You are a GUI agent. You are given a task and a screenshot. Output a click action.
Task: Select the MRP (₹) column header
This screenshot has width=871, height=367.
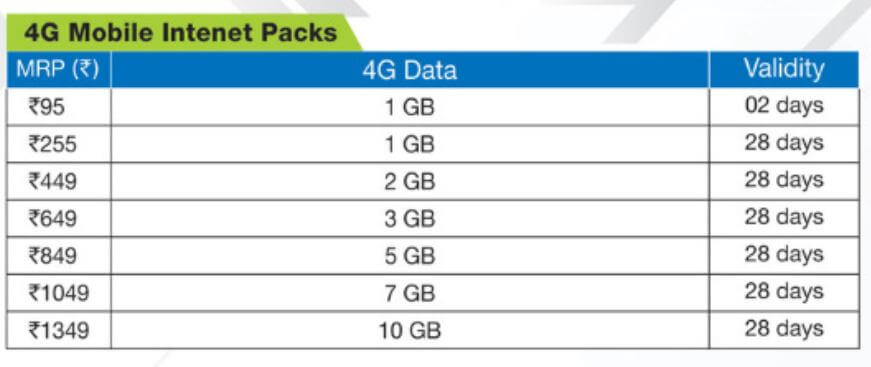[x=58, y=70]
